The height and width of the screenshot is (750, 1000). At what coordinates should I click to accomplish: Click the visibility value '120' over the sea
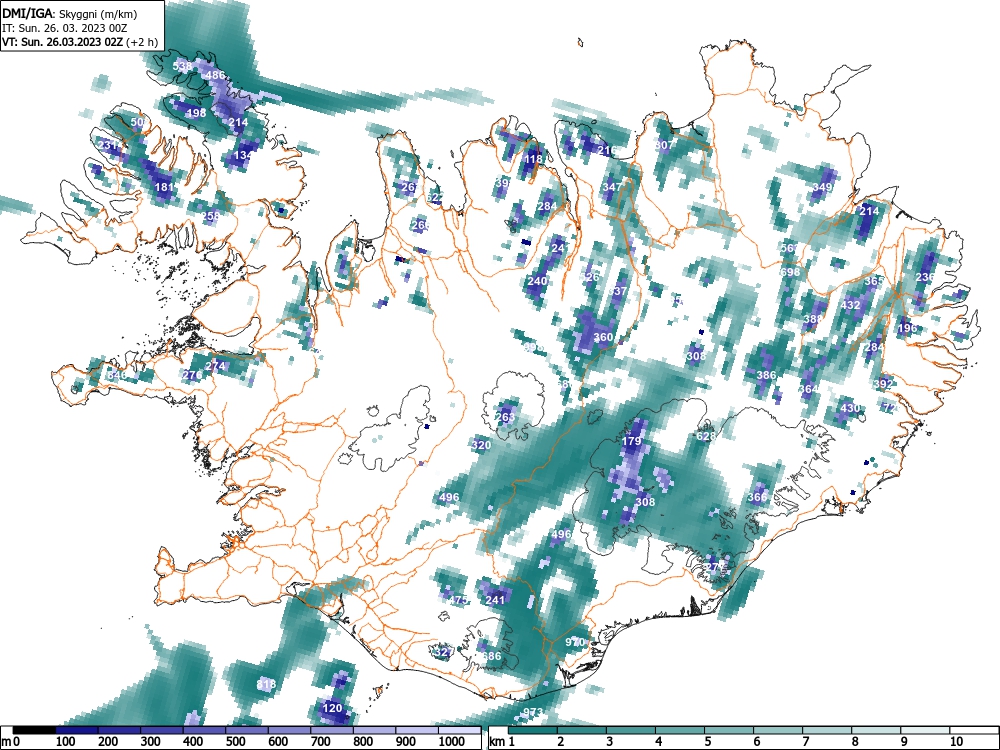coord(332,708)
